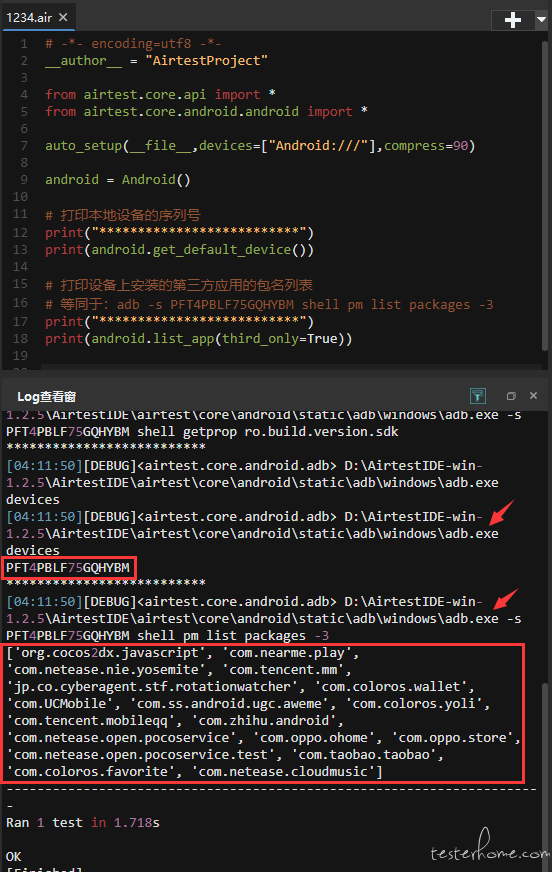
Task: Click the list_app(third_only=True) print line
Action: (198, 339)
